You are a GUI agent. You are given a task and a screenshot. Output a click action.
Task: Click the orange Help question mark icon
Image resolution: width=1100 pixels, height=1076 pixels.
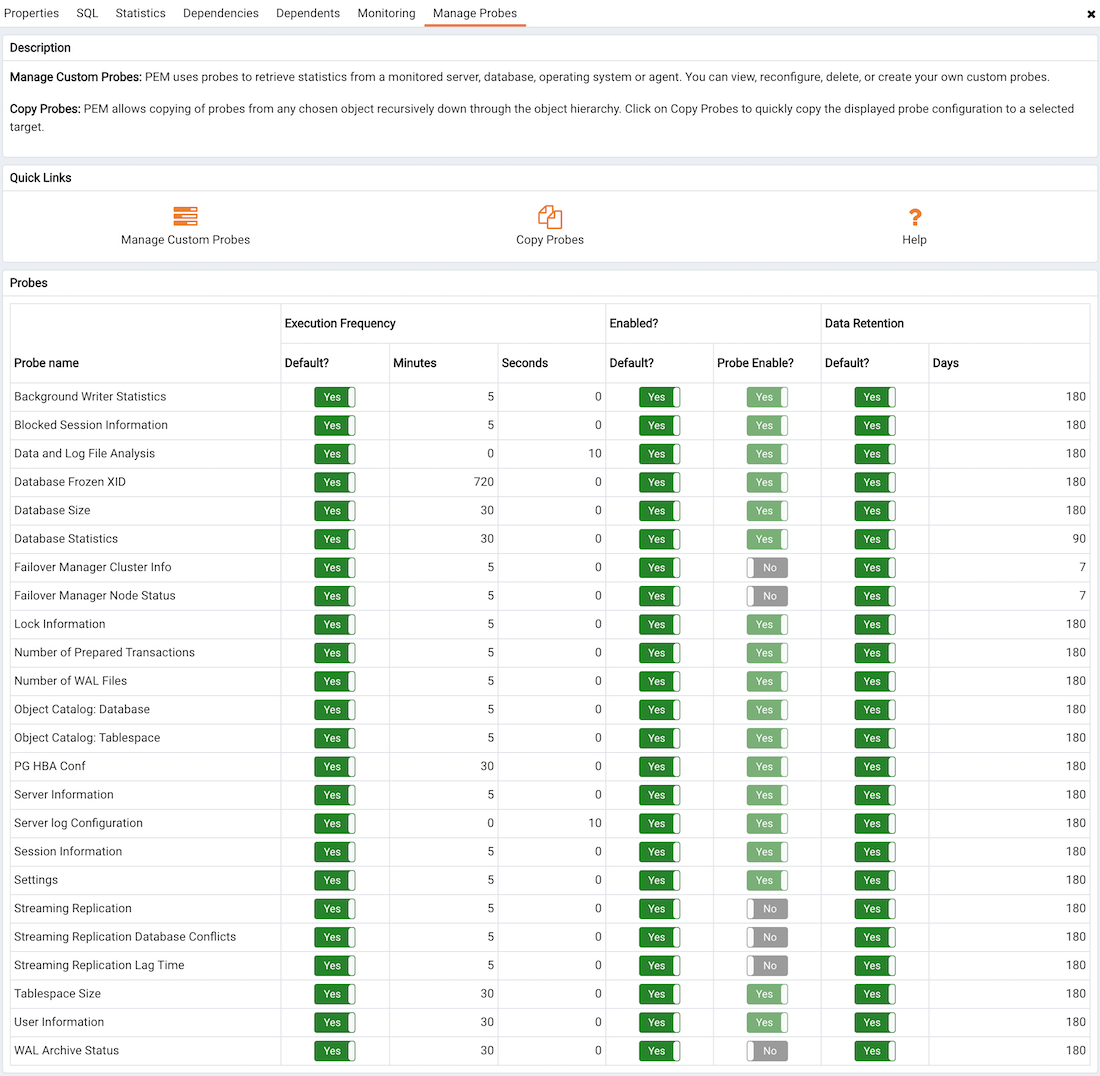point(914,217)
